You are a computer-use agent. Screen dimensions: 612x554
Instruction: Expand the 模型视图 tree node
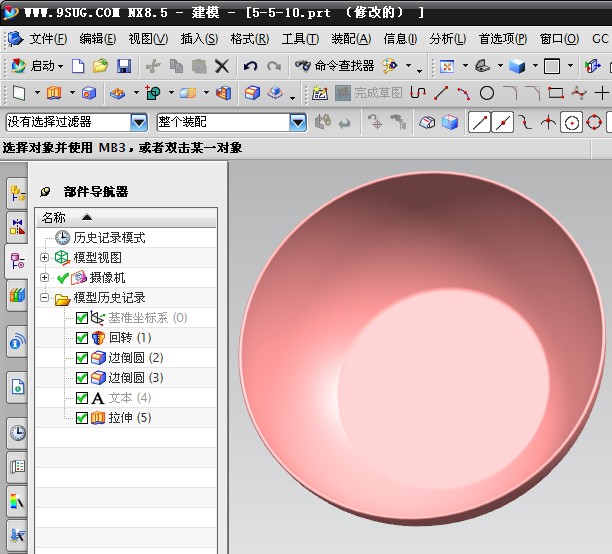coord(44,258)
